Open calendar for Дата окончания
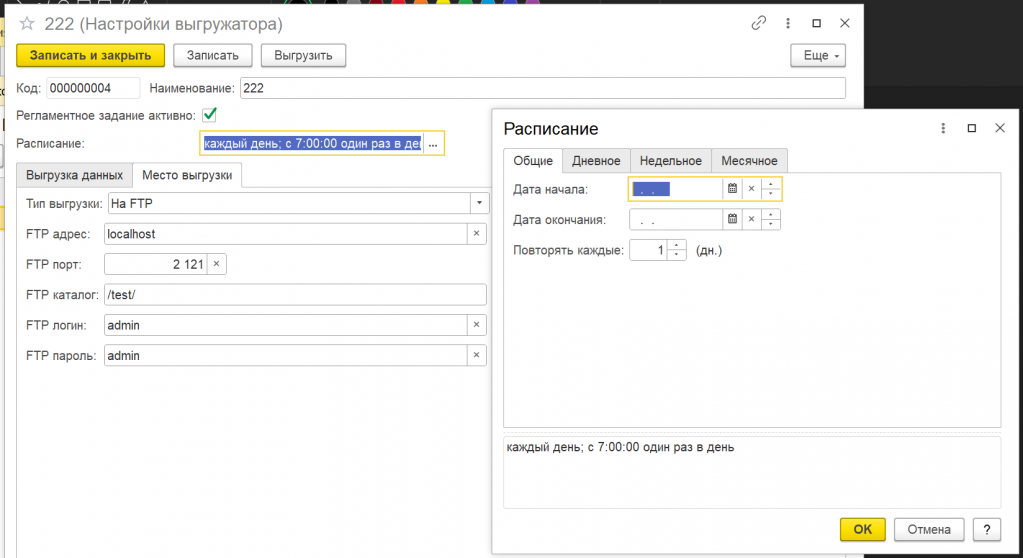Image resolution: width=1023 pixels, height=558 pixels. click(732, 219)
